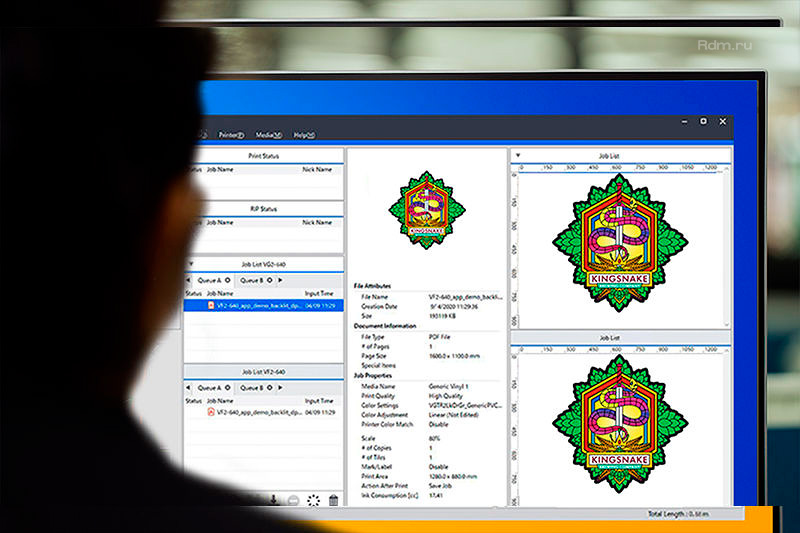Screen dimensions: 800x533
Task: Select Kingsnake artwork in lower layout preview
Action: click(620, 425)
